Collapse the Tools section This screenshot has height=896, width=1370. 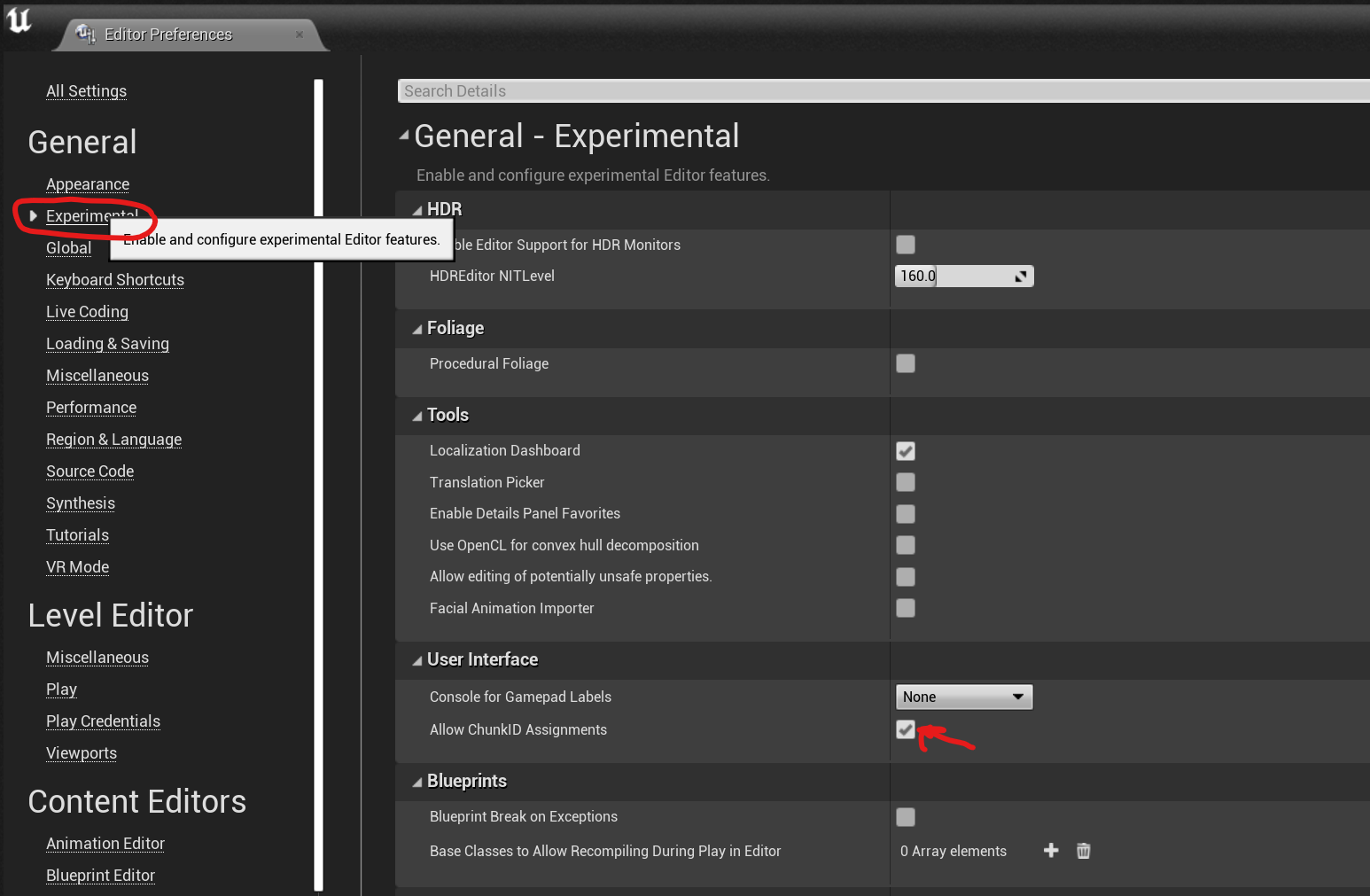(x=417, y=416)
